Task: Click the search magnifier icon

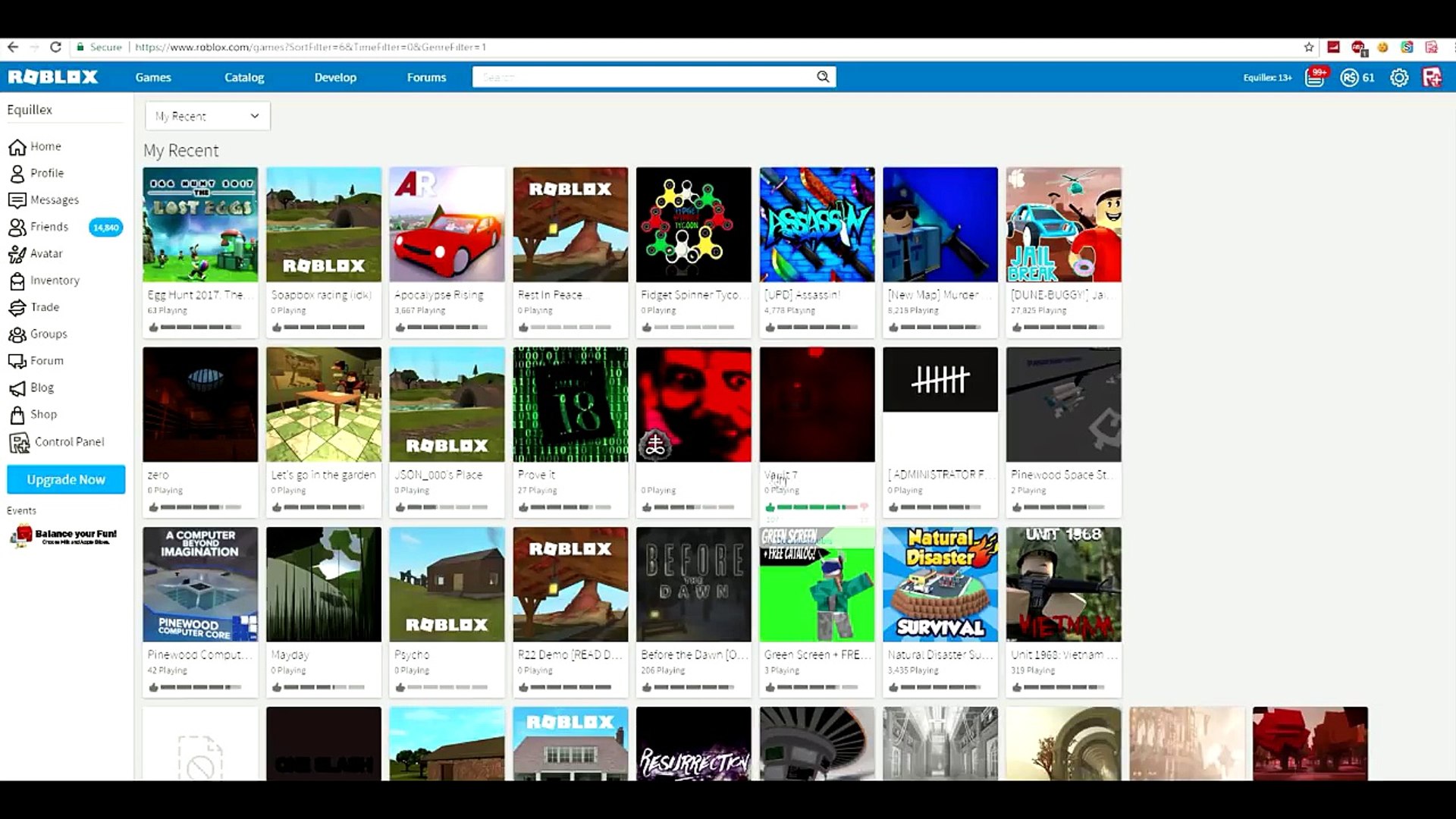Action: (823, 77)
